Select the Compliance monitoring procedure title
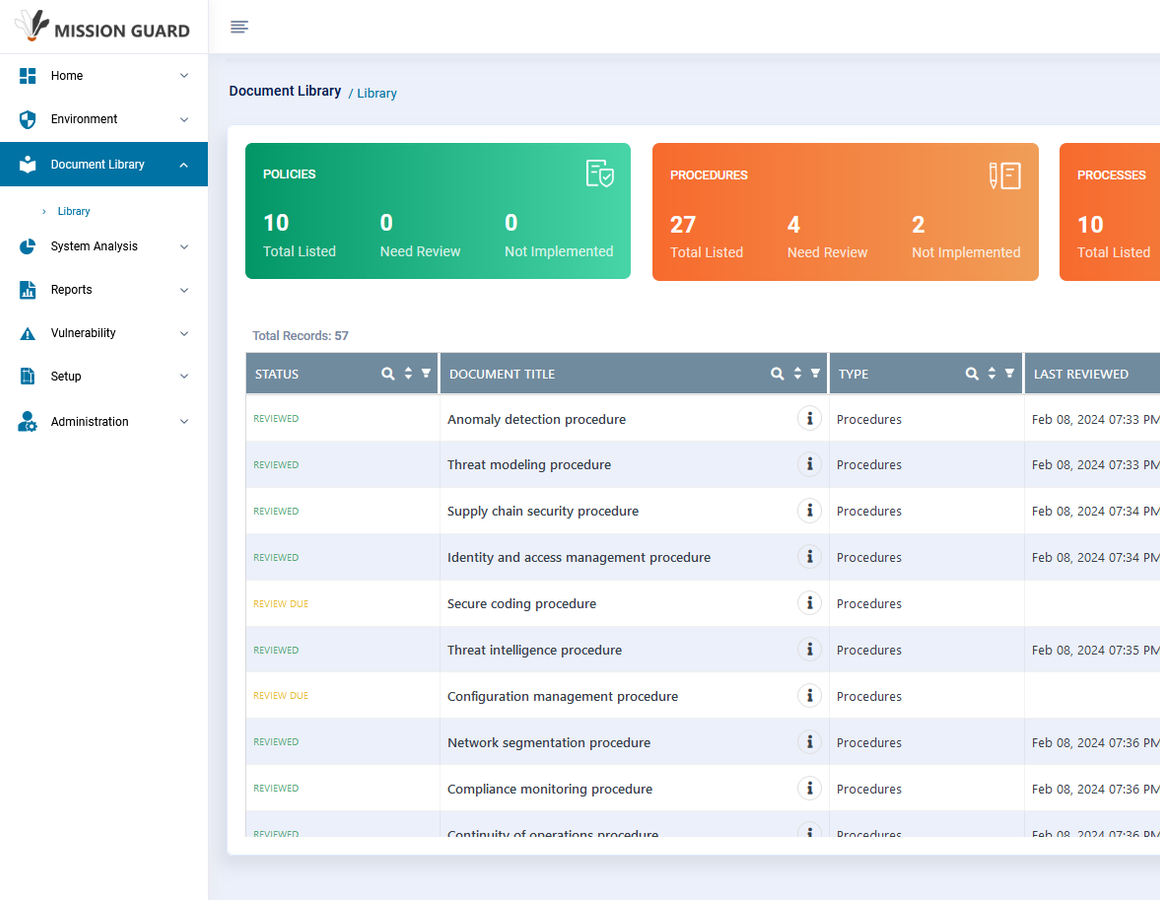This screenshot has height=900, width=1160. point(550,789)
